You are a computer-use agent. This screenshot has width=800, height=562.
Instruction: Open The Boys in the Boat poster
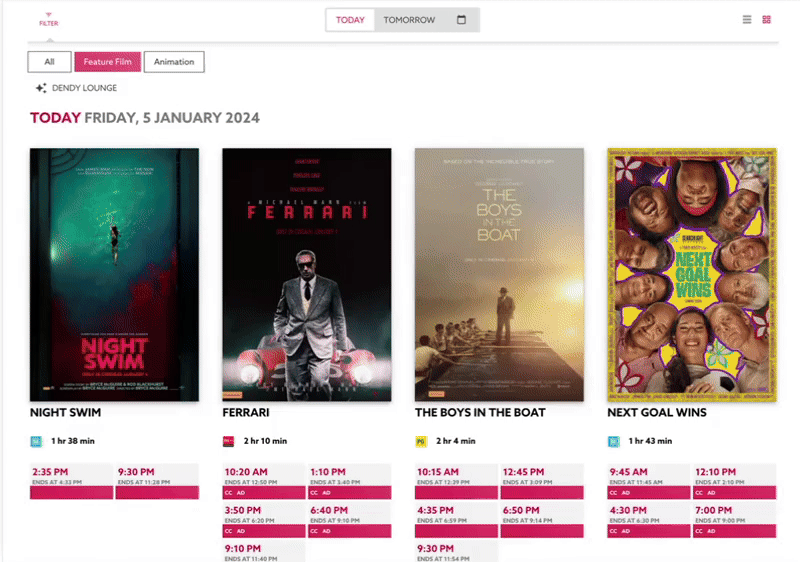click(x=499, y=275)
